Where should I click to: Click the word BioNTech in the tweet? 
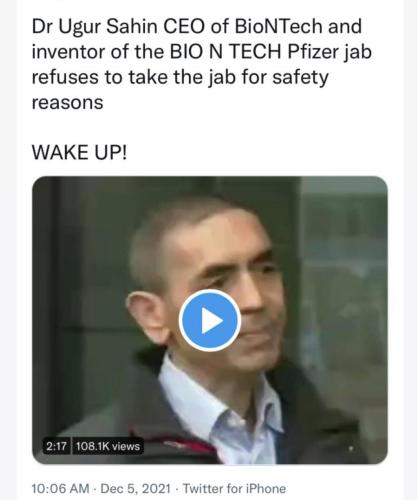coord(278,26)
